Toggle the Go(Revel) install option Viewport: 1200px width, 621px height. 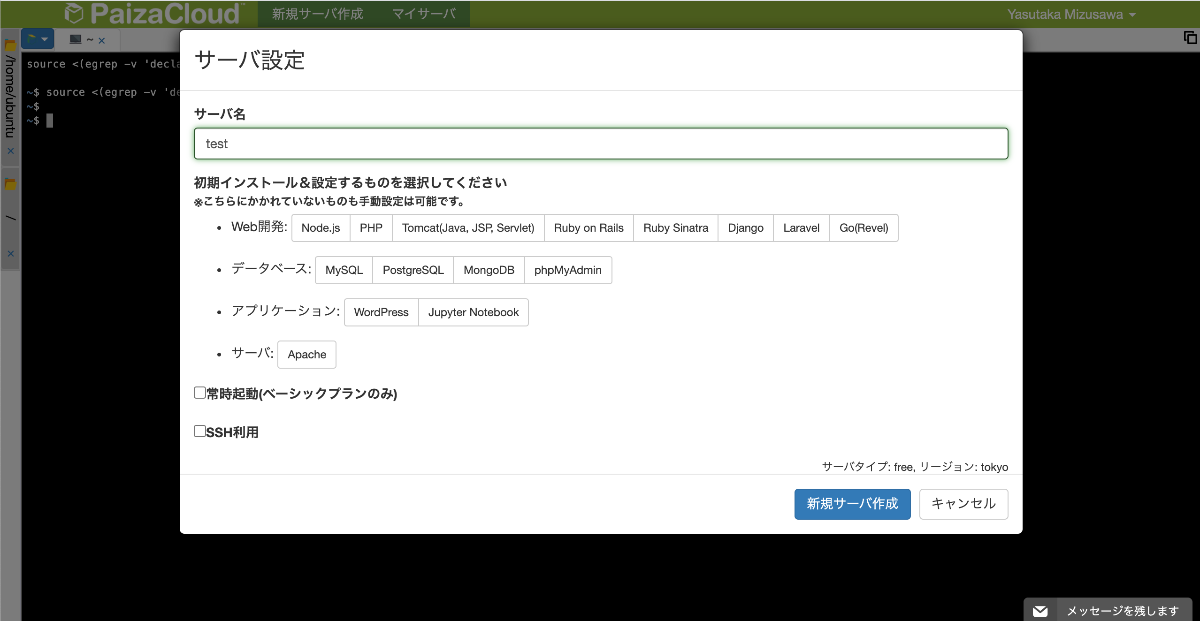[x=864, y=228]
